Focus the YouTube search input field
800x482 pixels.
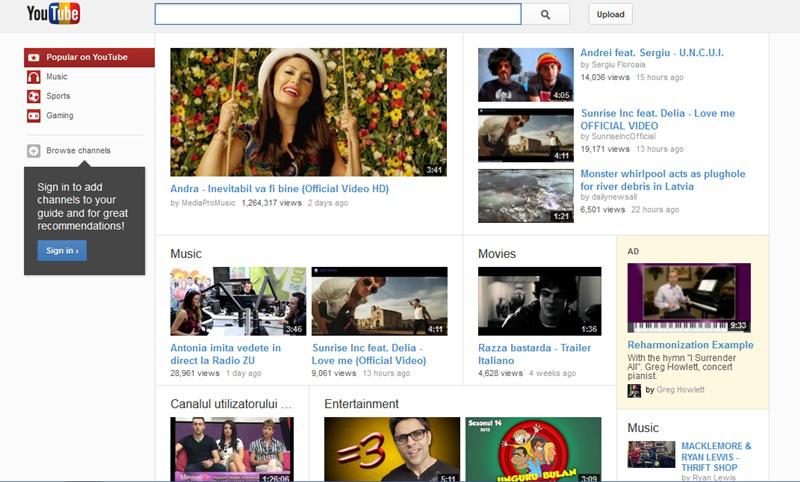[x=337, y=15]
